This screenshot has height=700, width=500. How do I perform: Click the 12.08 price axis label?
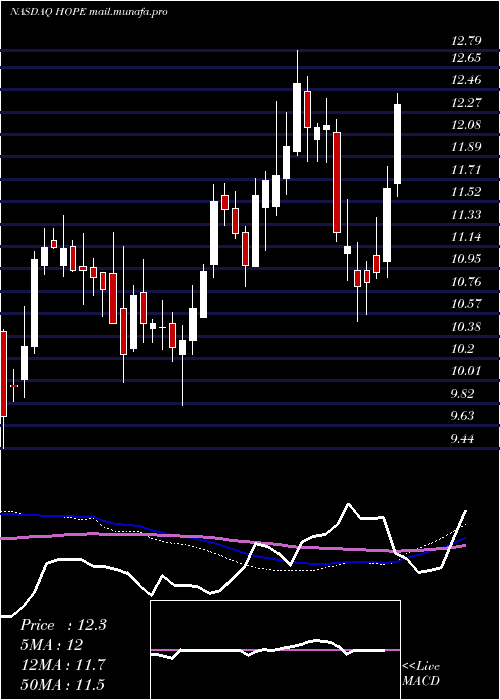pos(466,125)
